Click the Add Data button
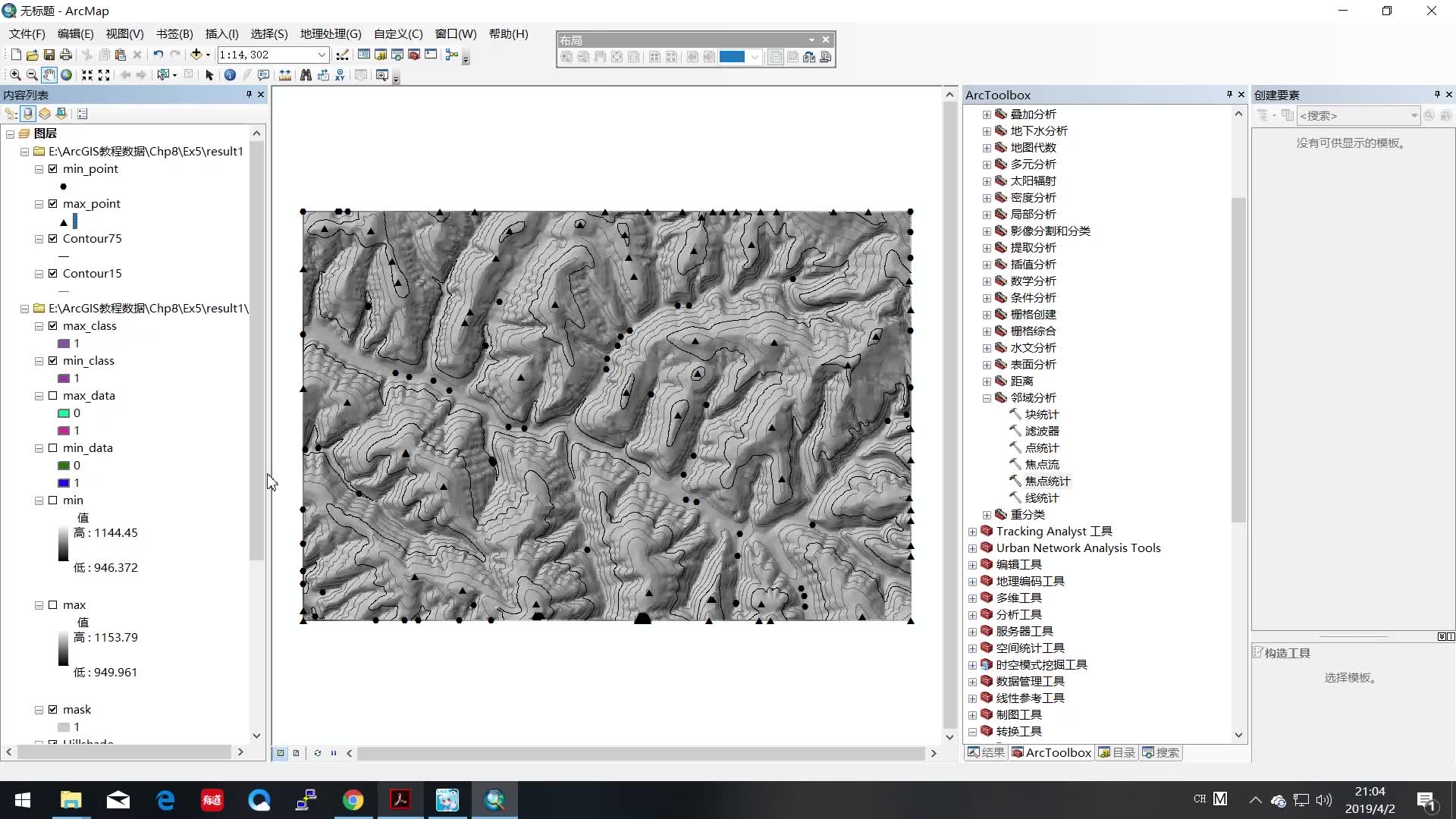 (x=196, y=55)
